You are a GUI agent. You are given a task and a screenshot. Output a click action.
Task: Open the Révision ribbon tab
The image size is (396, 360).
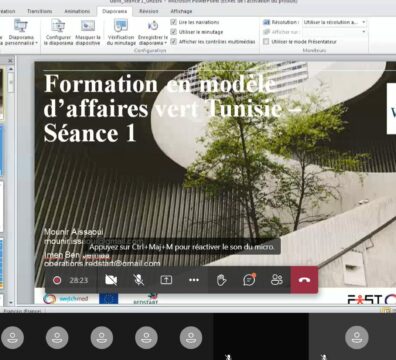(x=149, y=11)
